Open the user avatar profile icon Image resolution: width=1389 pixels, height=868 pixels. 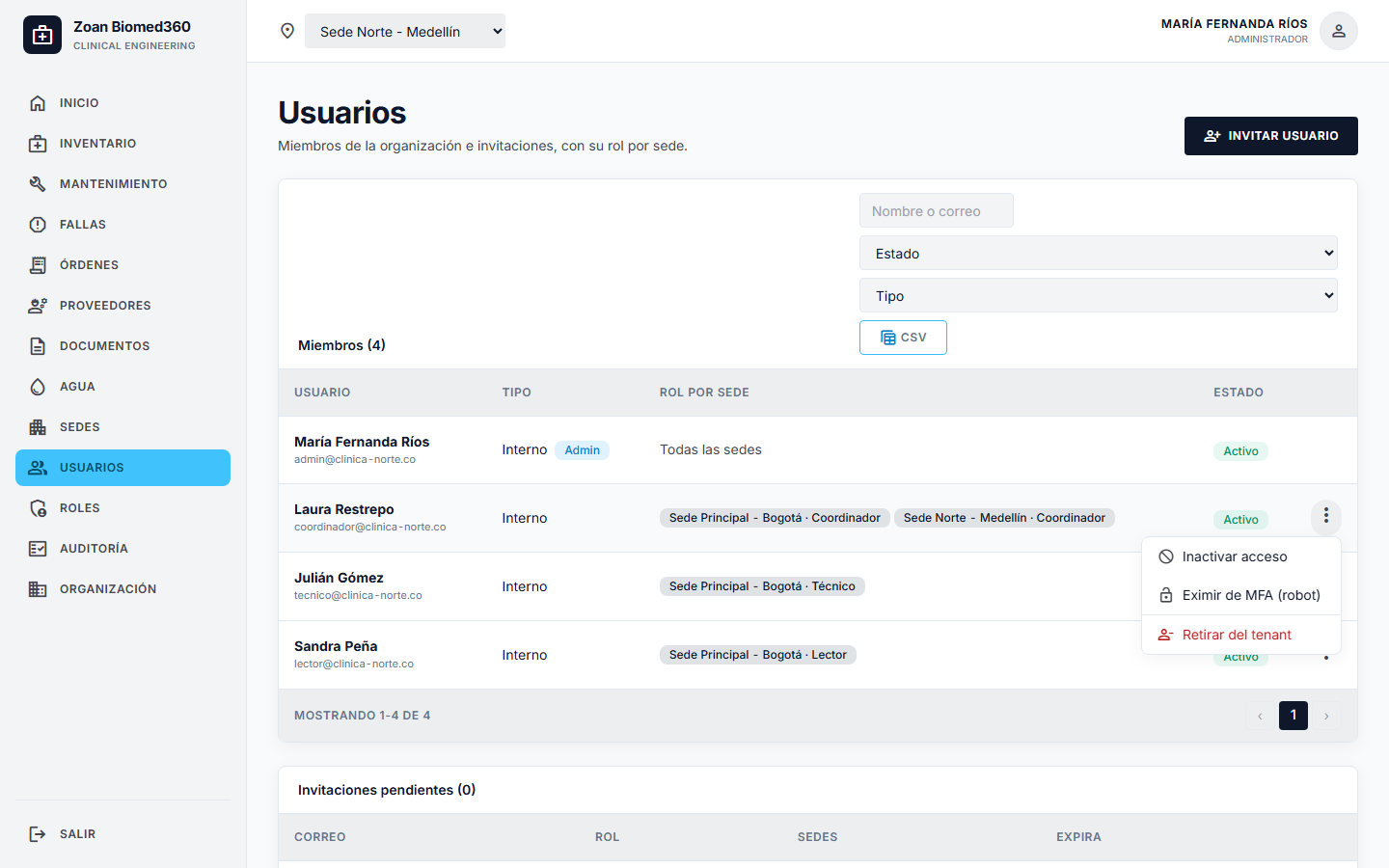[x=1339, y=31]
